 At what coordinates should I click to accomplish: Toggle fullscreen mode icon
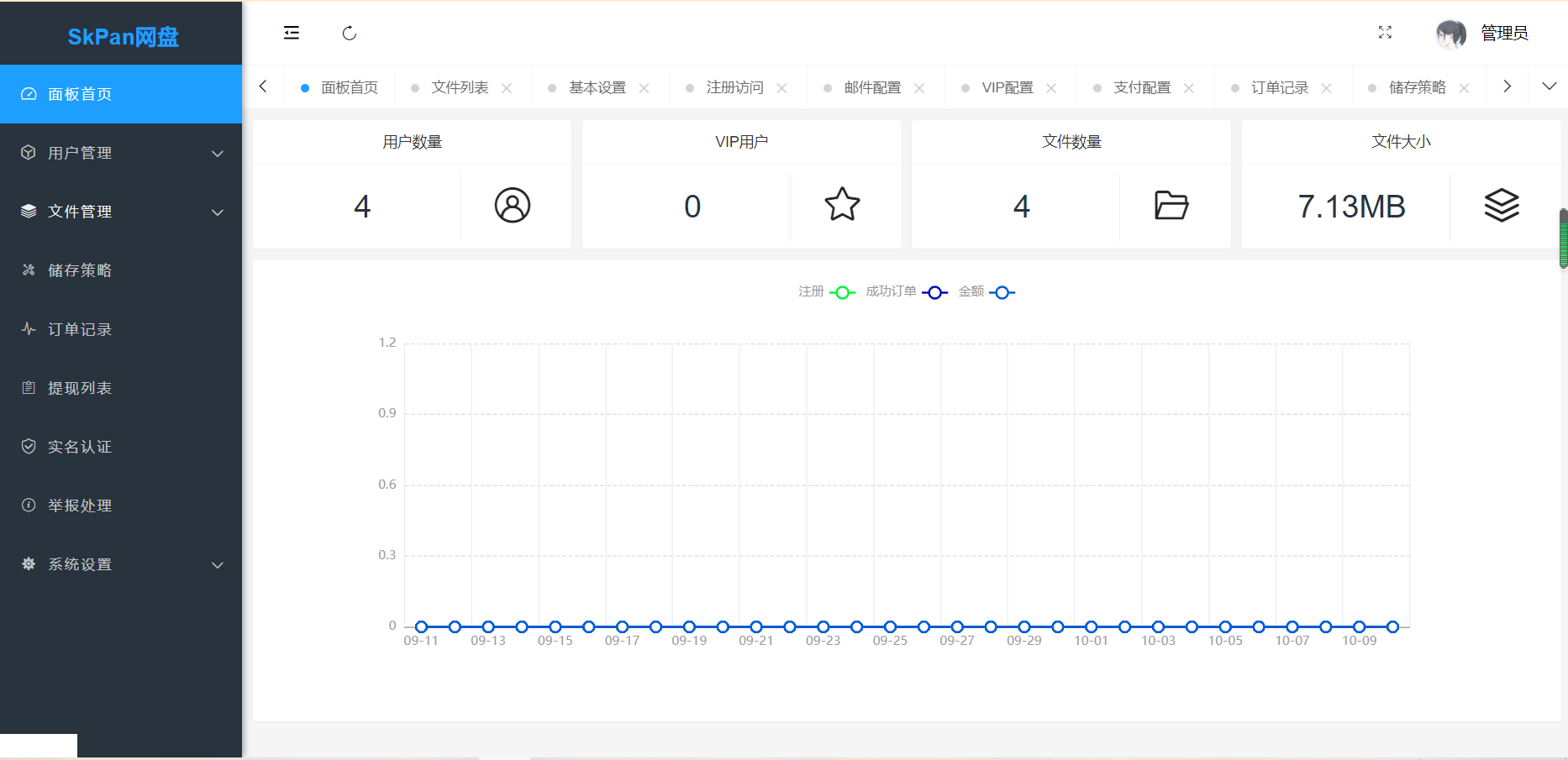[1385, 33]
